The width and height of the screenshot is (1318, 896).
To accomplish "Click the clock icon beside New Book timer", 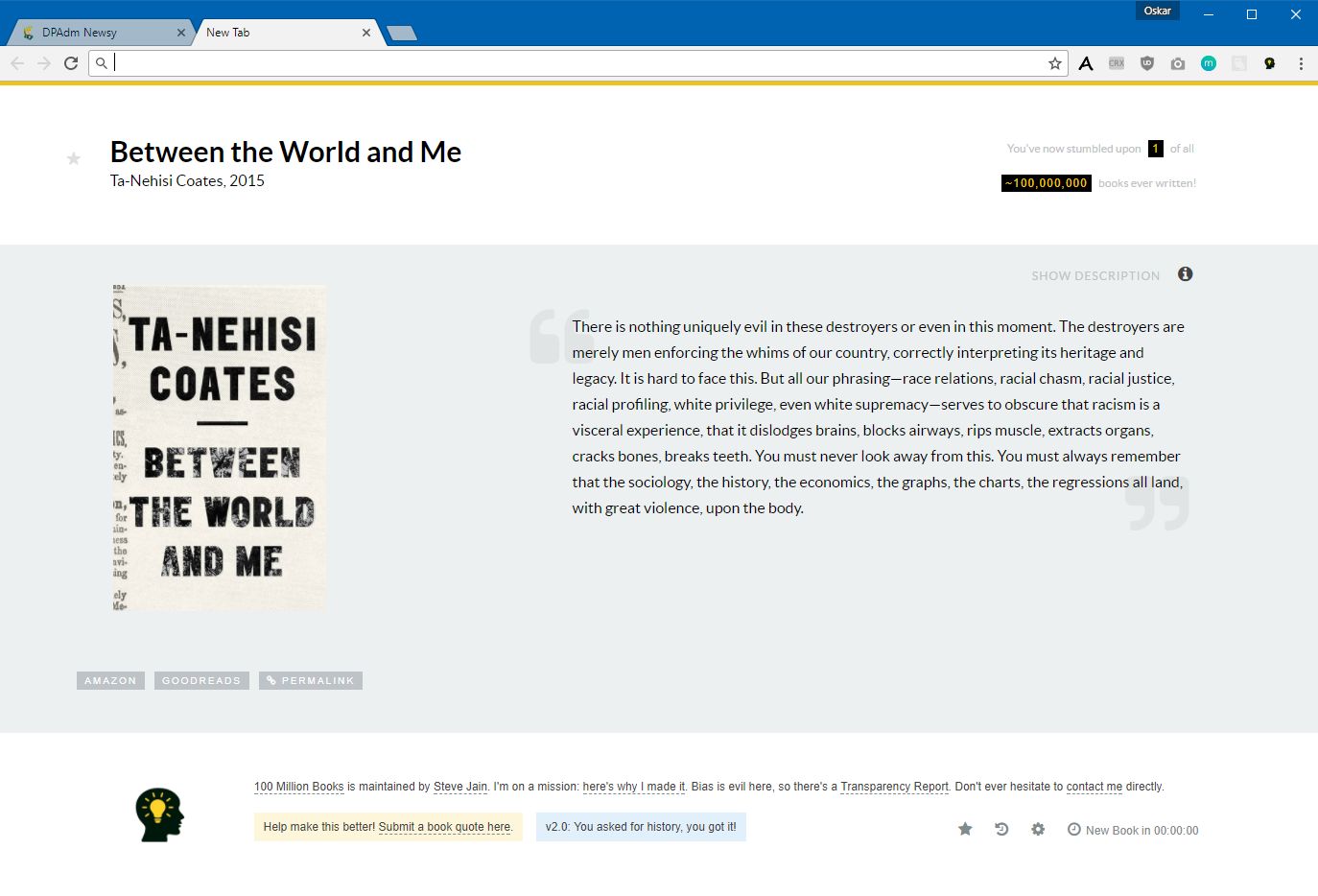I will coord(1074,829).
